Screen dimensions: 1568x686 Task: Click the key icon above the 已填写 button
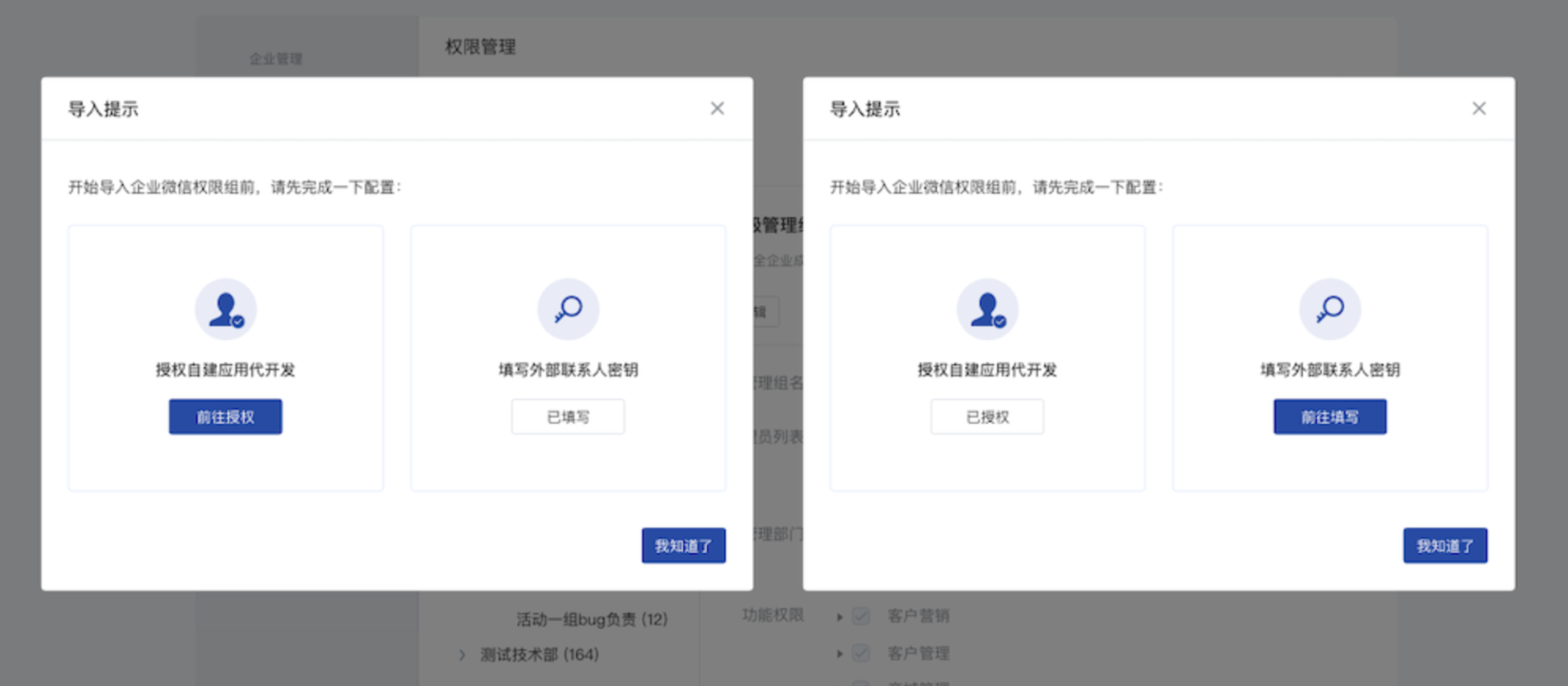568,309
